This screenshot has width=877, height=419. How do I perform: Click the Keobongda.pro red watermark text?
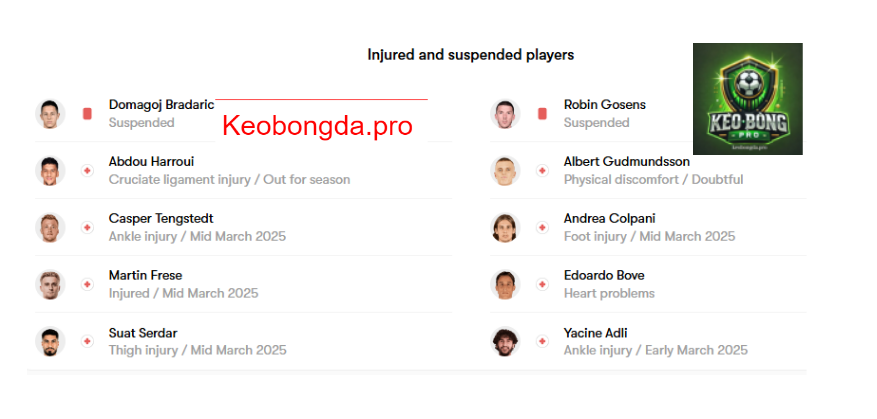(x=317, y=126)
